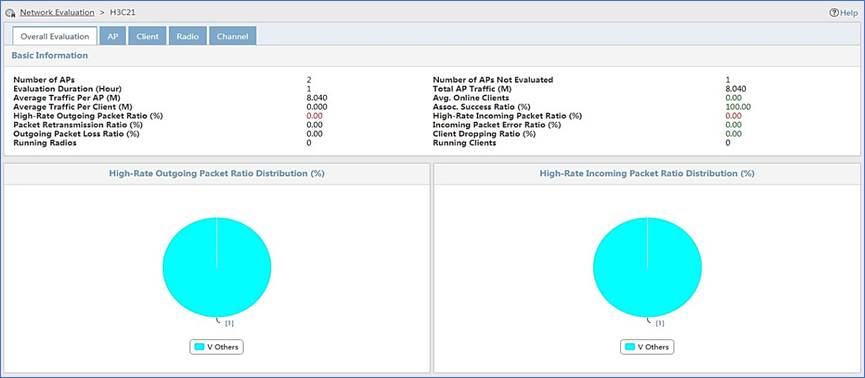Switch to the Overall Evaluation tab
This screenshot has width=865, height=378.
click(x=55, y=36)
